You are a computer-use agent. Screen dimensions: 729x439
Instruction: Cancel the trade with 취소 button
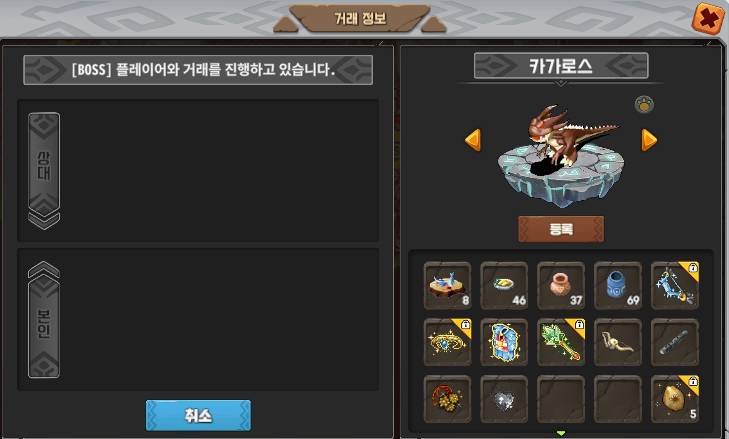[198, 415]
